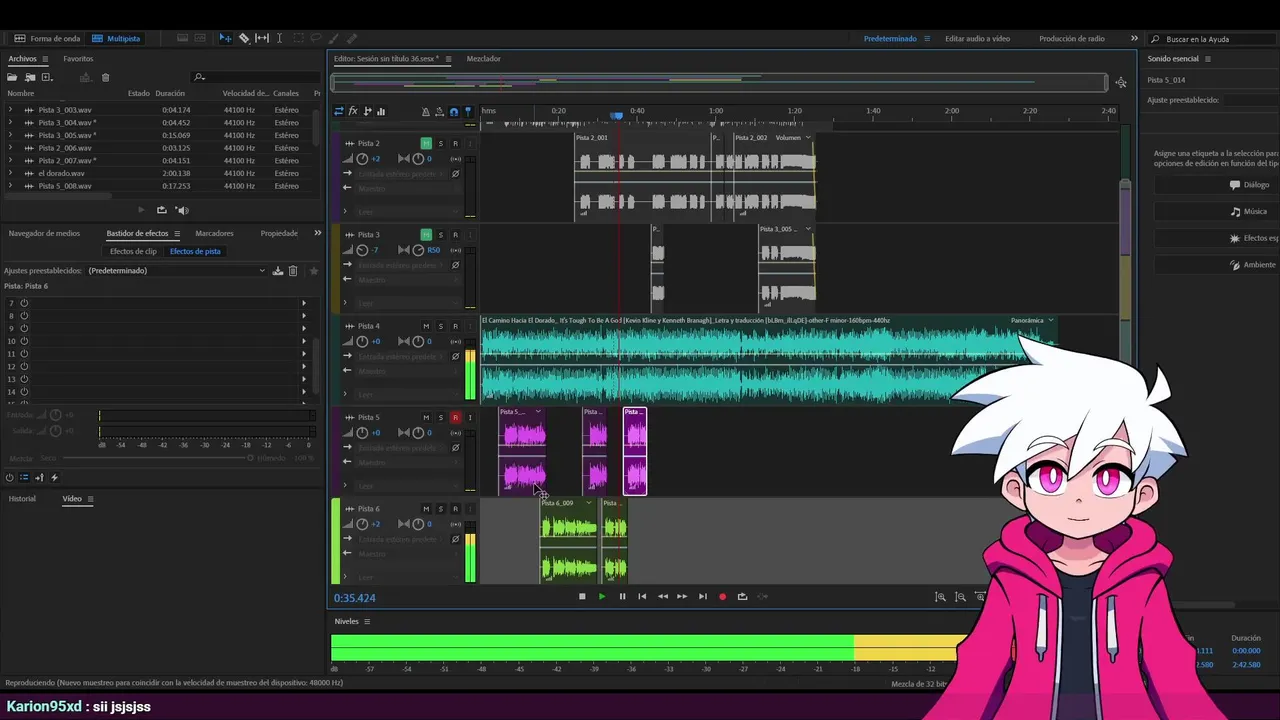Toggle Solo on Pista 2
This screenshot has width=1280, height=720.
(x=440, y=143)
